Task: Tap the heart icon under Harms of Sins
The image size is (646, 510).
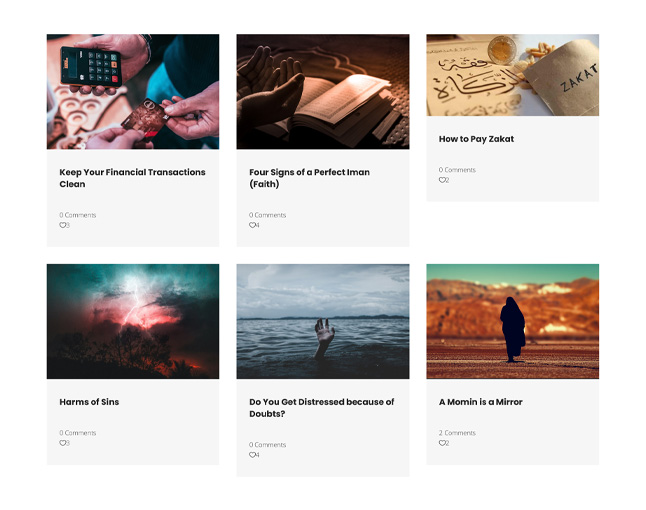Action: click(x=63, y=443)
